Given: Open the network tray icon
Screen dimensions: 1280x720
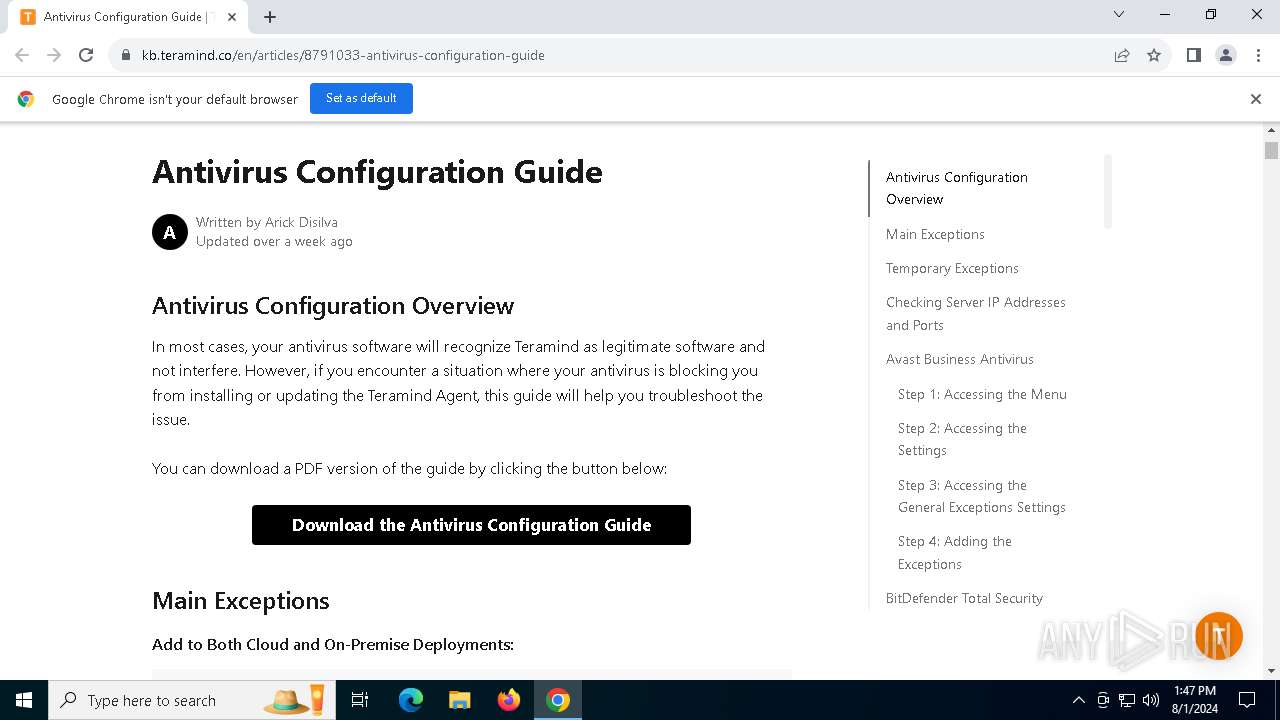Looking at the screenshot, I should click(1127, 700).
